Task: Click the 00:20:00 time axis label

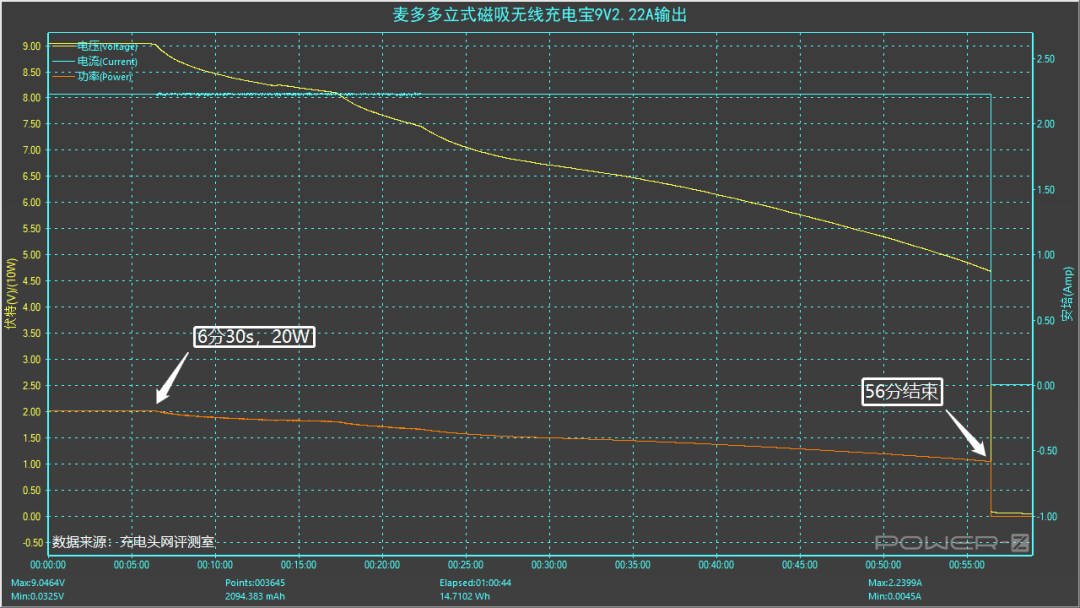Action: 382,565
